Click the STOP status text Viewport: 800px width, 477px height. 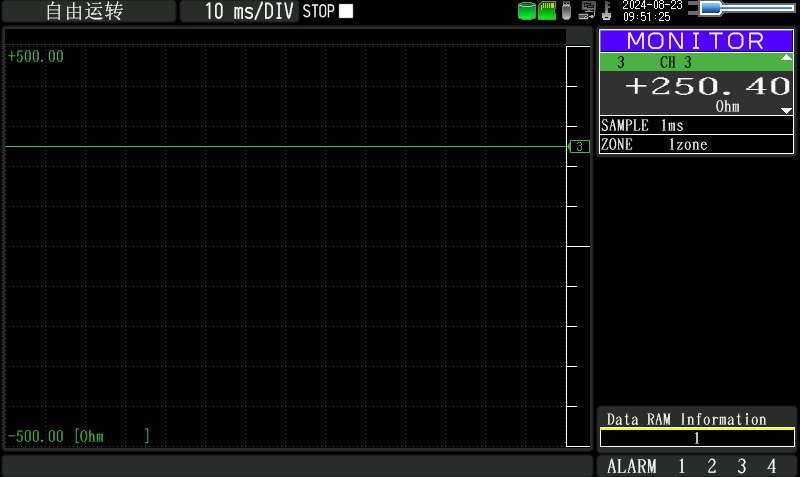(318, 11)
